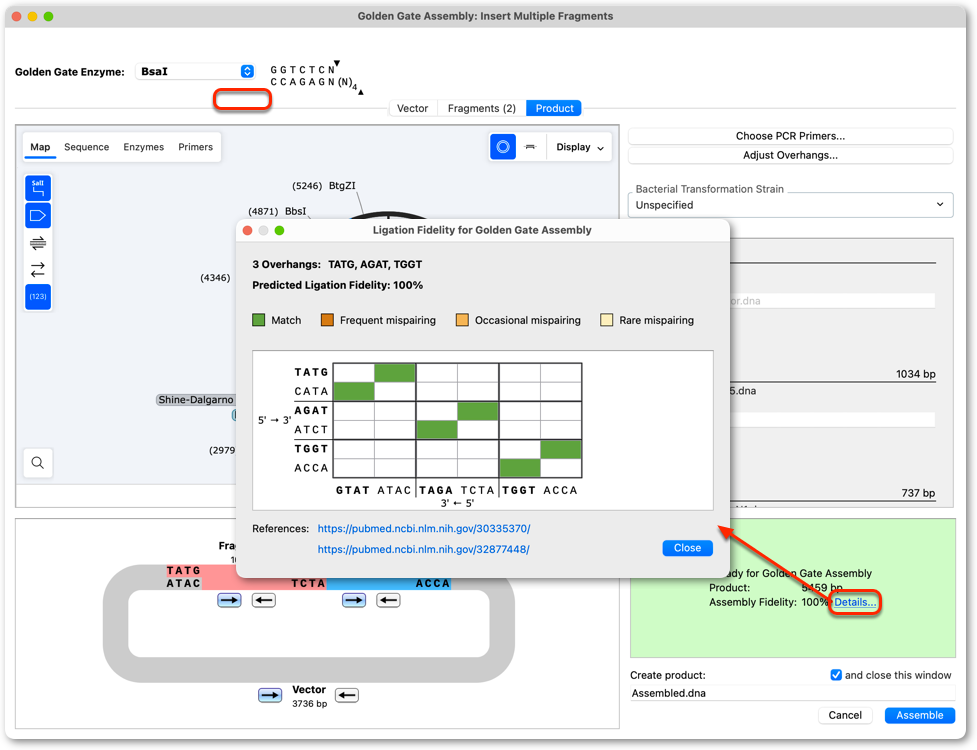Click first fragment forward primer arrow
This screenshot has width=977, height=750.
coord(229,600)
